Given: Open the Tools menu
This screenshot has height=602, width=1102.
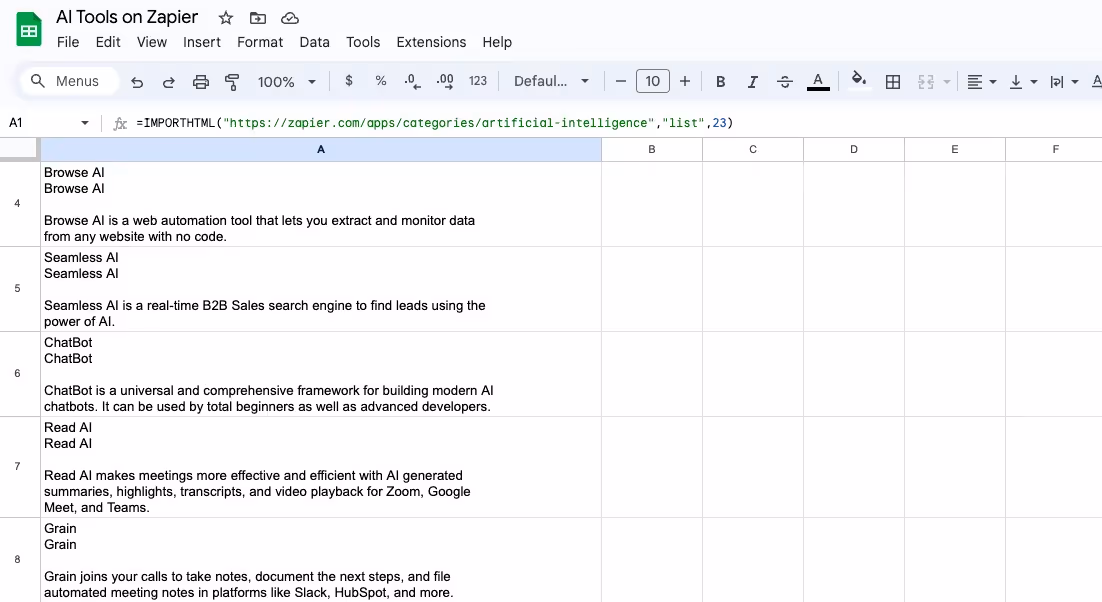Looking at the screenshot, I should point(363,42).
